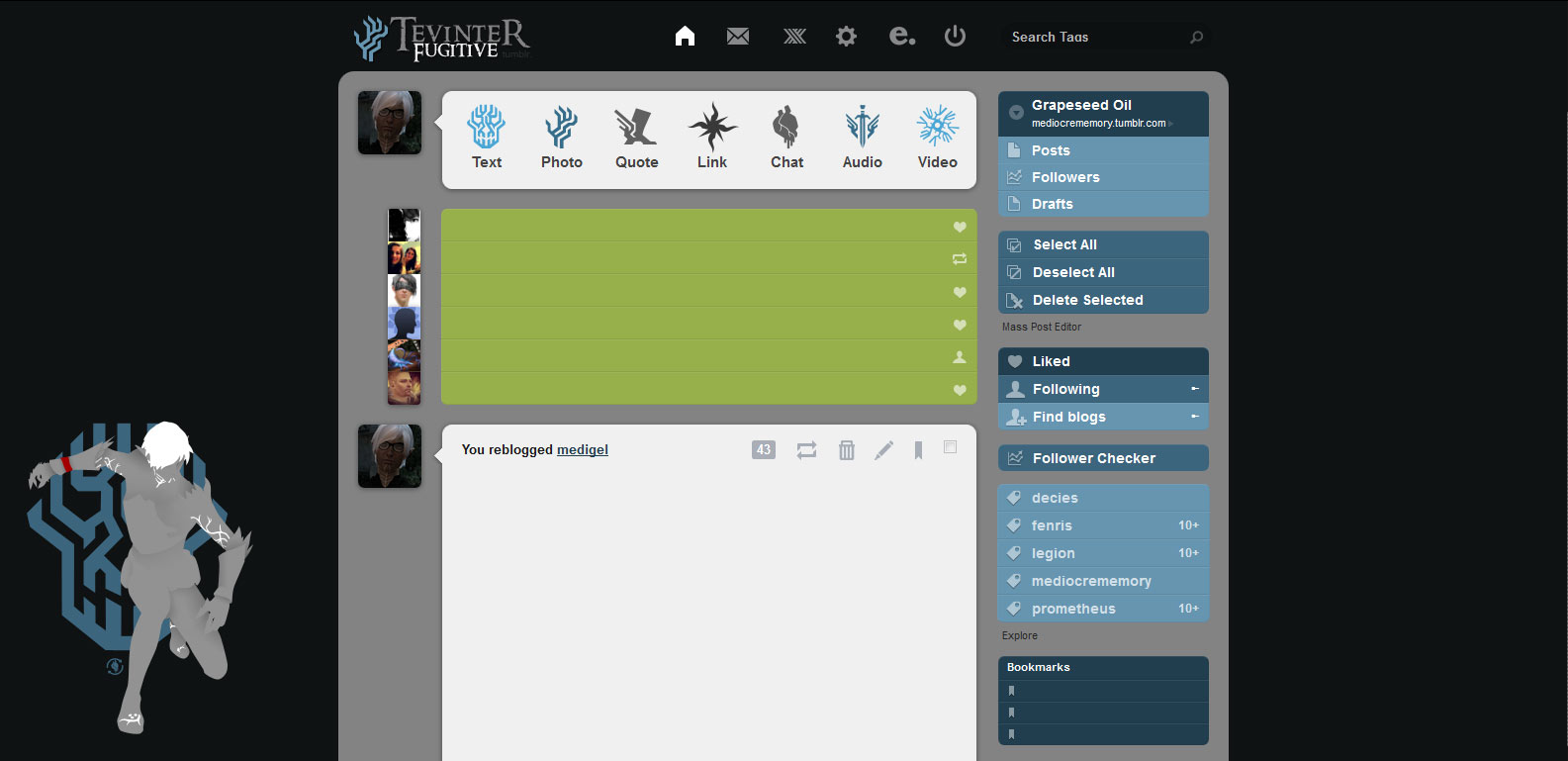Go to dashboard home icon

[685, 37]
